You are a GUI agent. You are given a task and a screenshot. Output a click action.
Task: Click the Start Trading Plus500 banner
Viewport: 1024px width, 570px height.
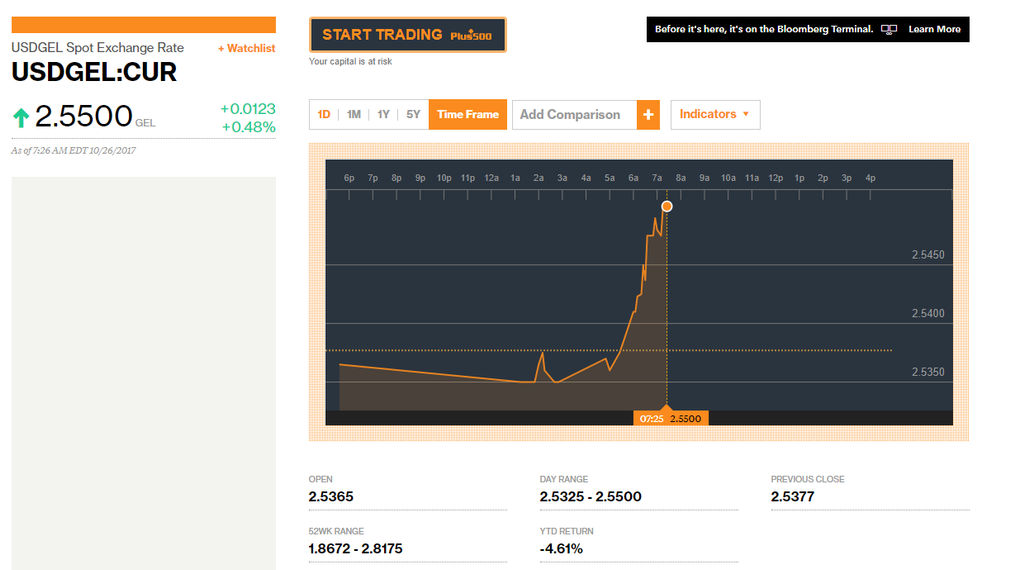point(408,35)
